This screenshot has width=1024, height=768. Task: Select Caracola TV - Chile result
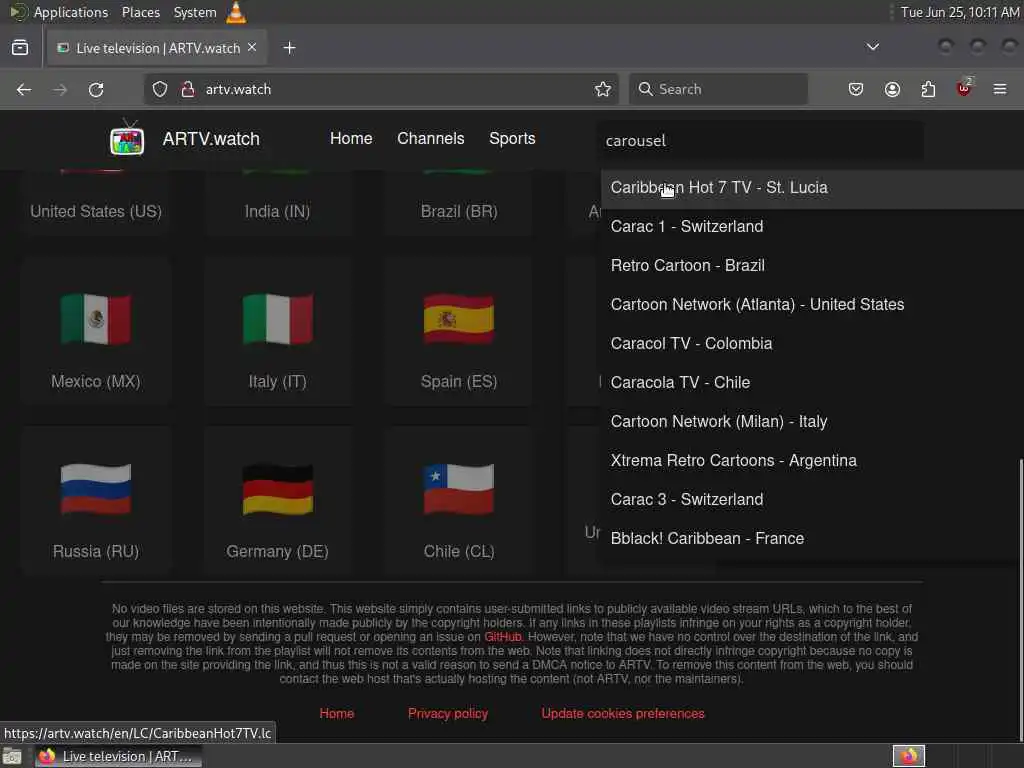812,383
